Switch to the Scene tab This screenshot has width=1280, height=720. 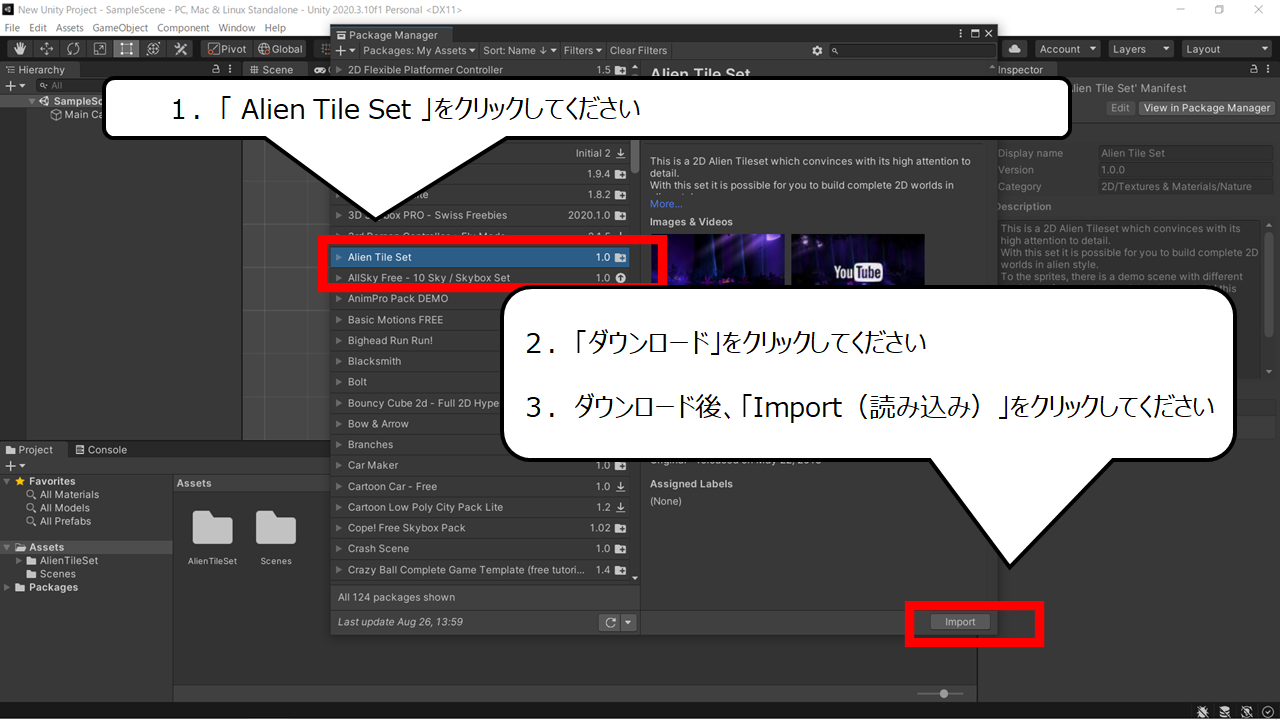coord(271,70)
